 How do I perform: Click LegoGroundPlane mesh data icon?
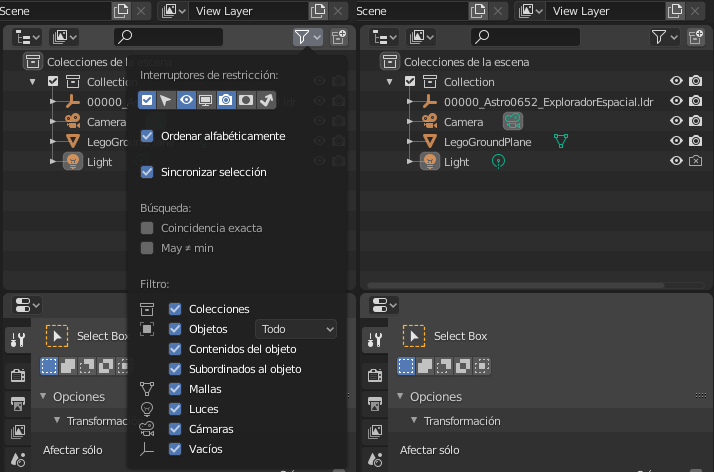click(x=561, y=141)
